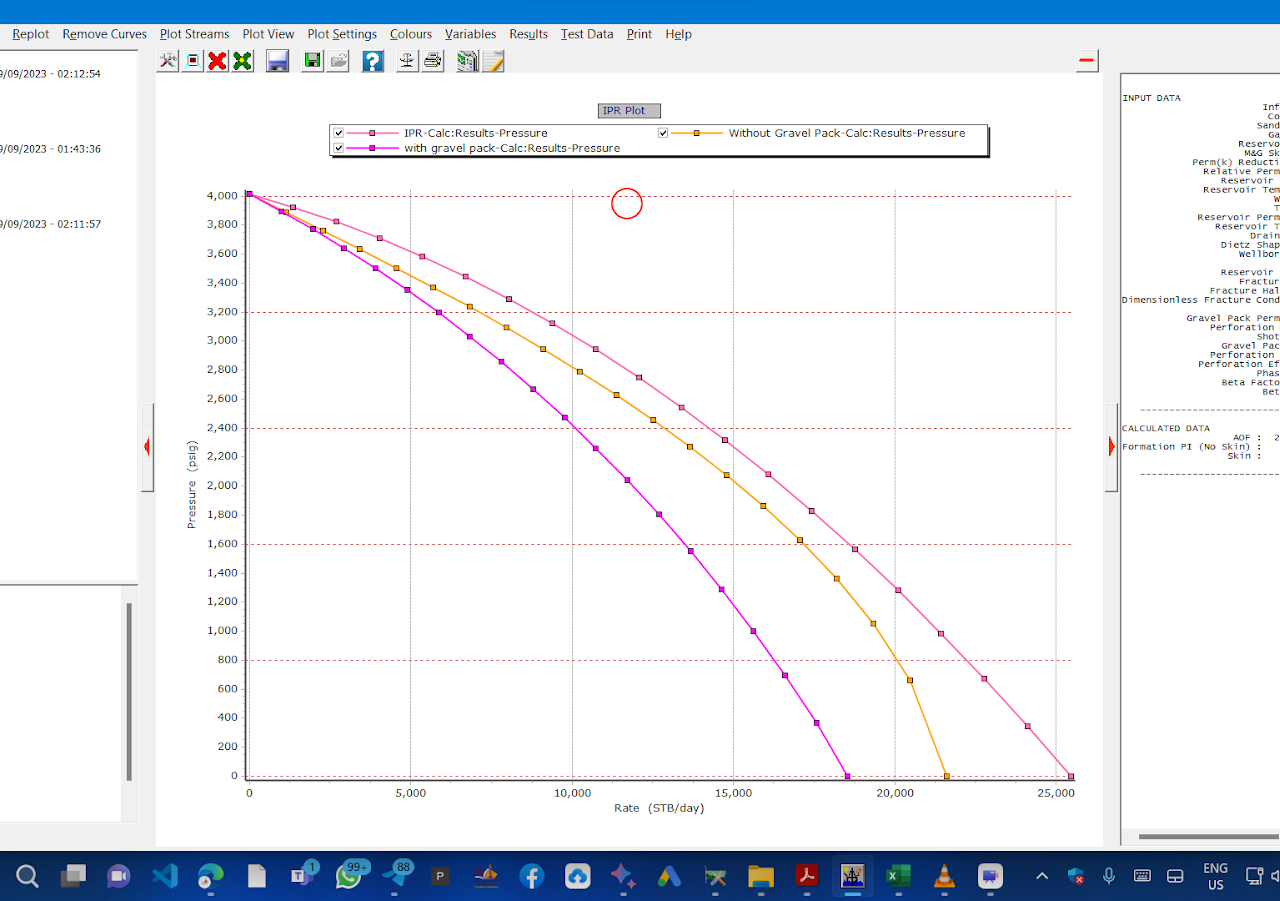Click the zoom-to-extents frame icon
The width and height of the screenshot is (1280, 901).
click(x=193, y=61)
